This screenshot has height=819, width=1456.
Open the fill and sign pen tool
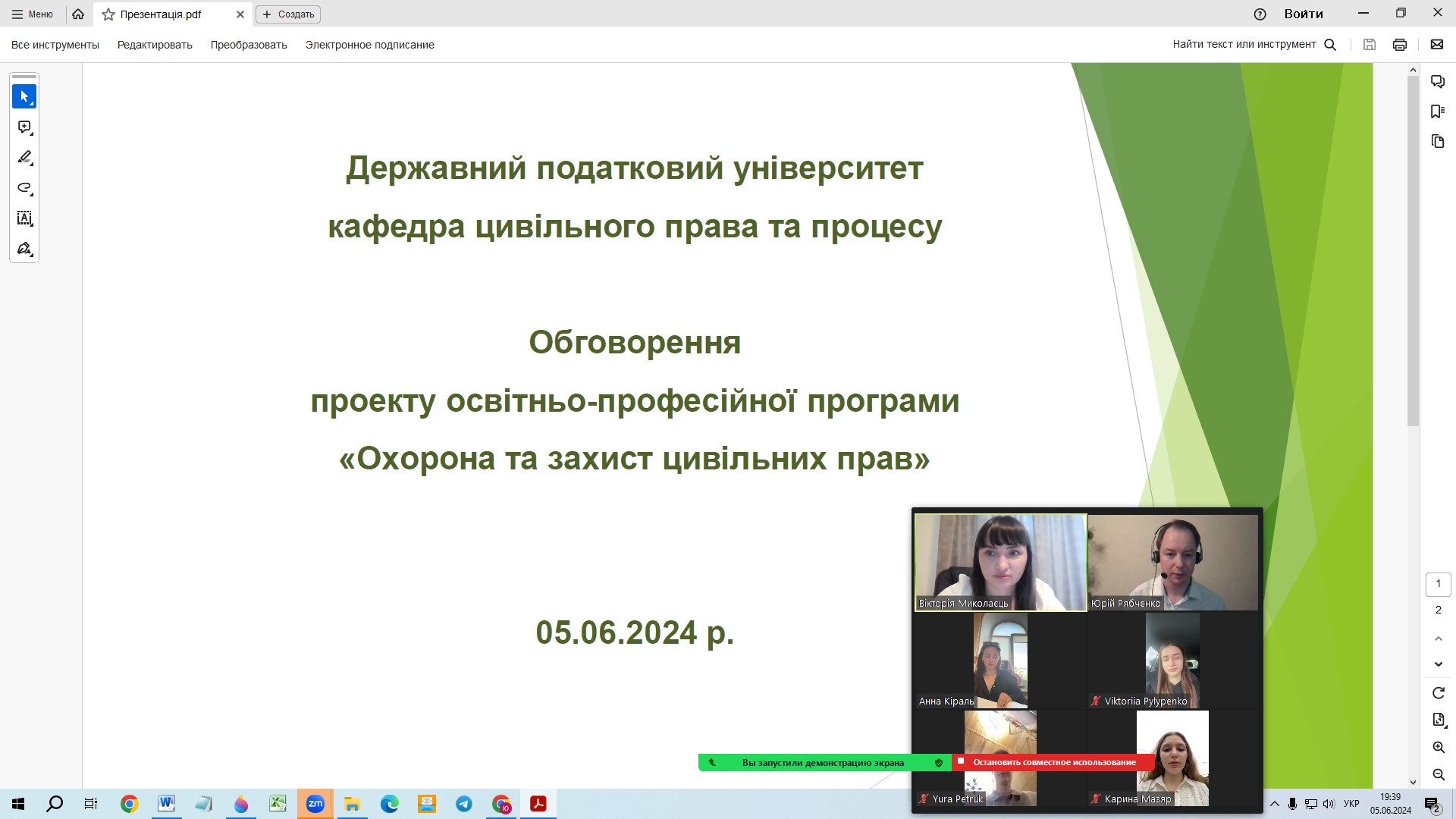coord(24,249)
